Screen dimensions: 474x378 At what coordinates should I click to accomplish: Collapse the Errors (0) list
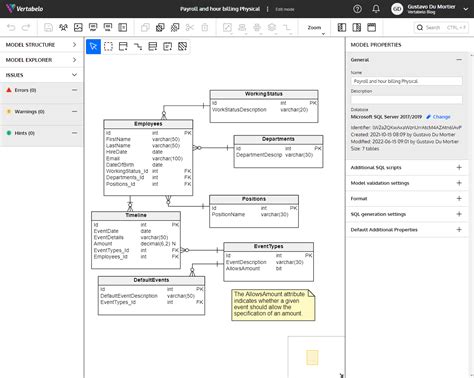[75, 90]
